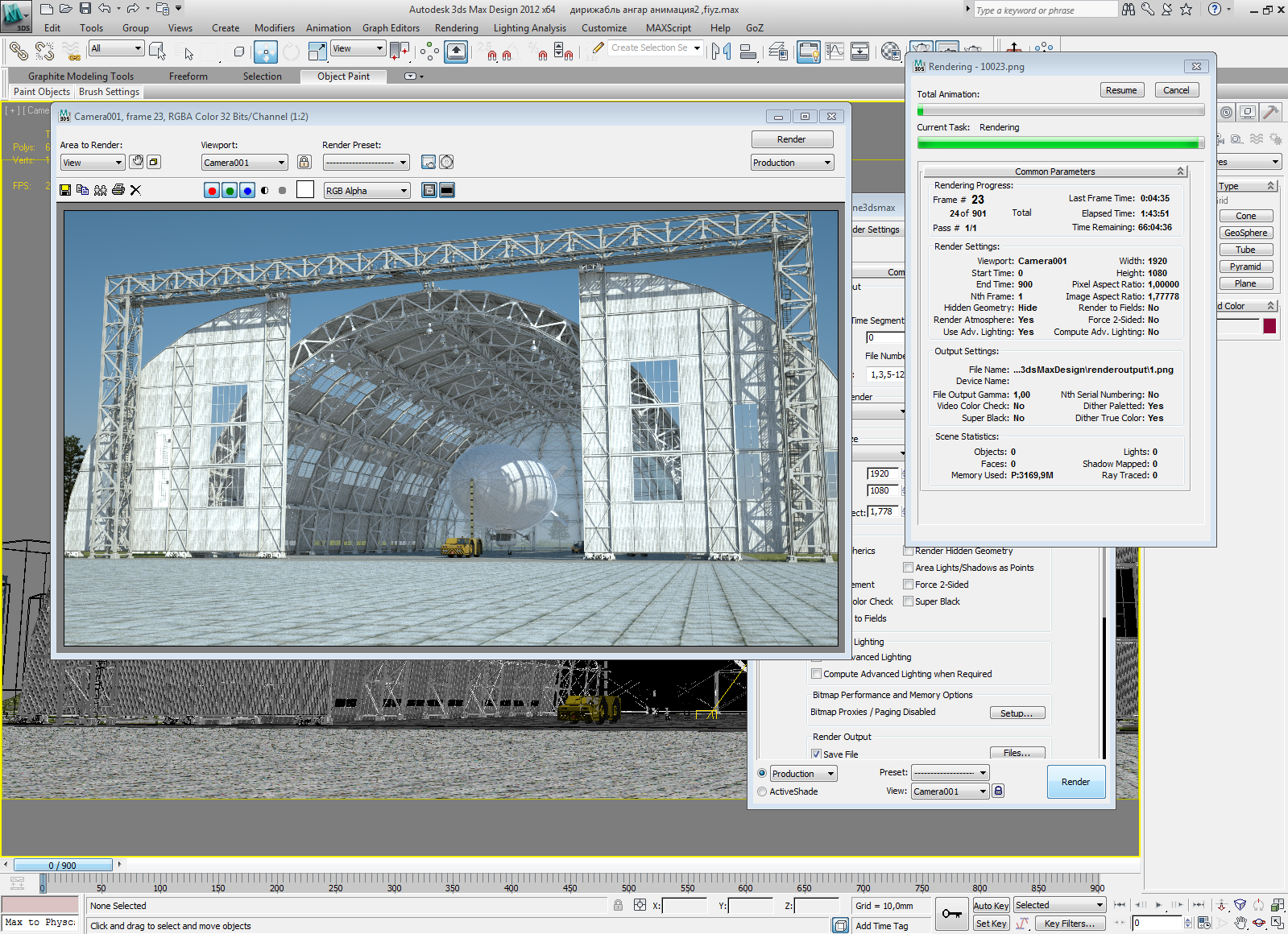Check the Force 2-Sided option
This screenshot has width=1288, height=934.
[x=908, y=585]
